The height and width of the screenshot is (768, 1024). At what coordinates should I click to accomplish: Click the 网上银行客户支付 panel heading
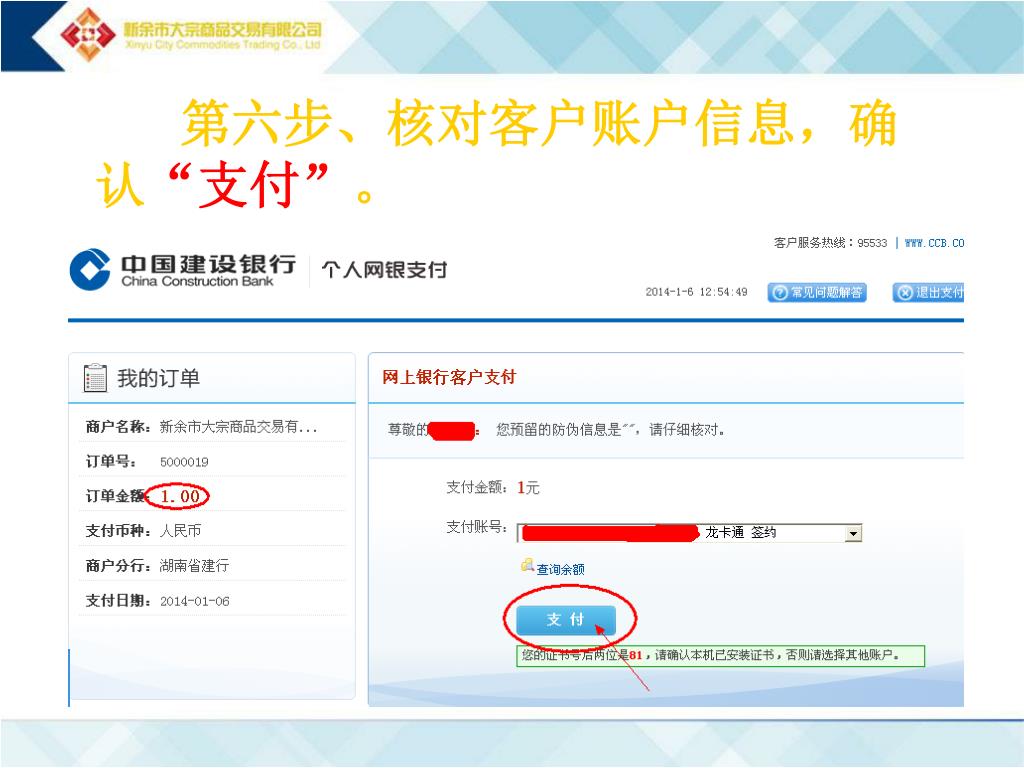point(449,377)
